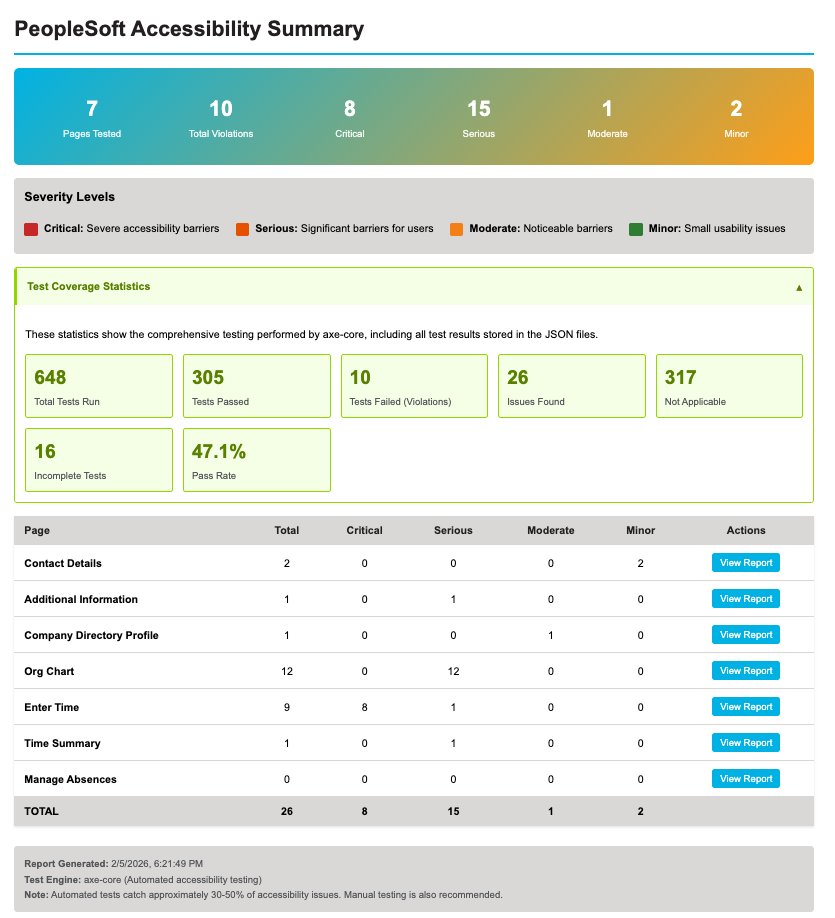Open the Enter Time report
835x918 pixels.
click(745, 706)
